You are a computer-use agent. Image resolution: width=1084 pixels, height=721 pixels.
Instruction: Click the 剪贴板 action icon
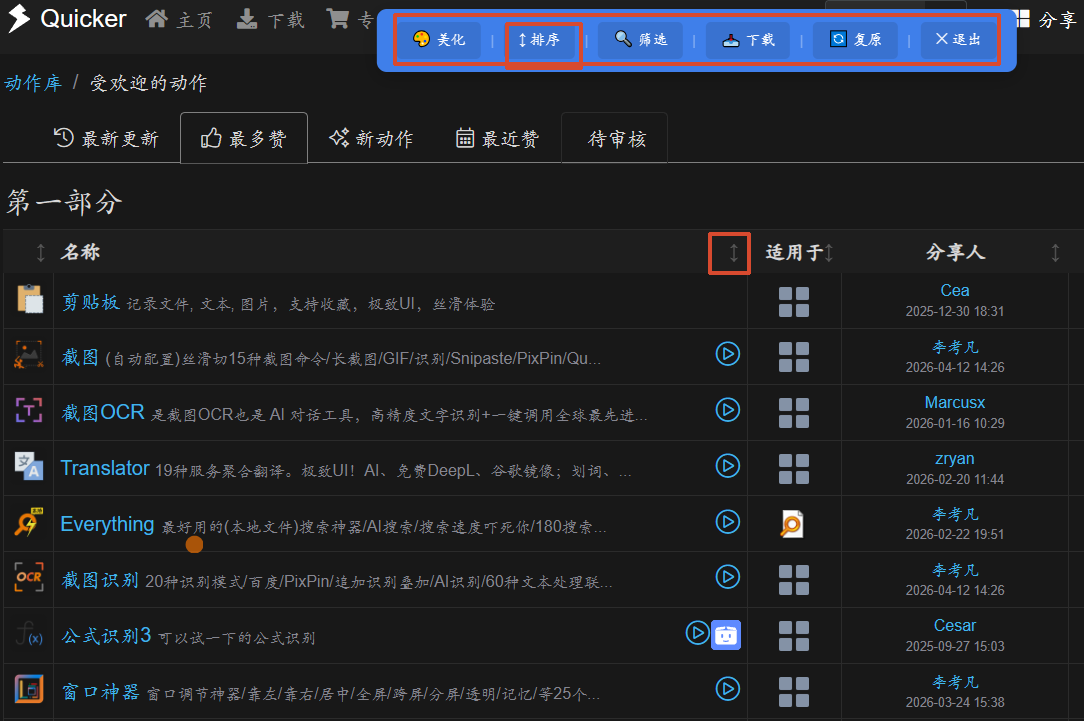pyautogui.click(x=29, y=299)
